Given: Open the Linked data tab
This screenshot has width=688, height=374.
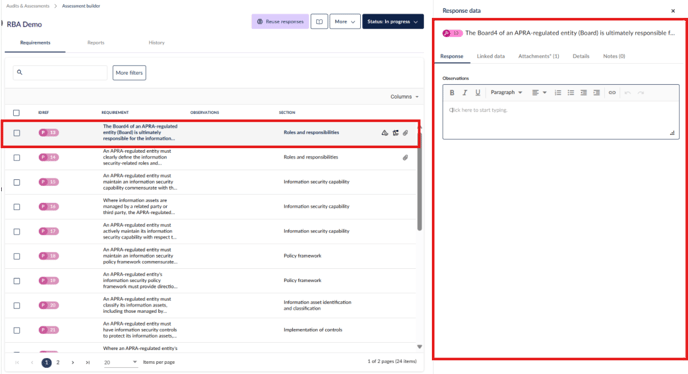Looking at the screenshot, I should coord(491,56).
